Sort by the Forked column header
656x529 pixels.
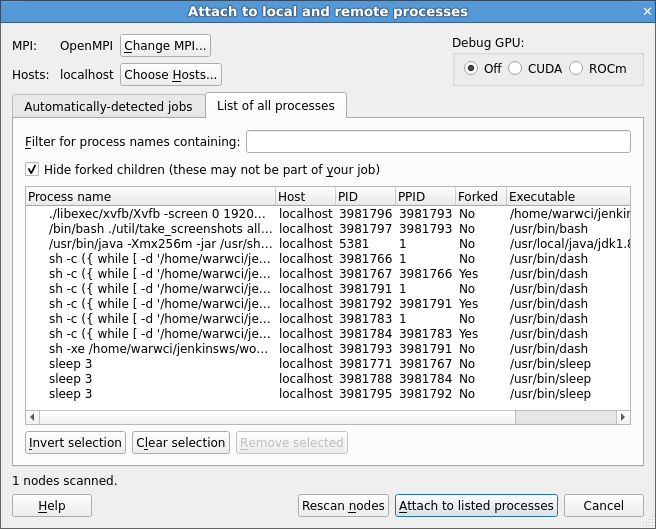[481, 196]
